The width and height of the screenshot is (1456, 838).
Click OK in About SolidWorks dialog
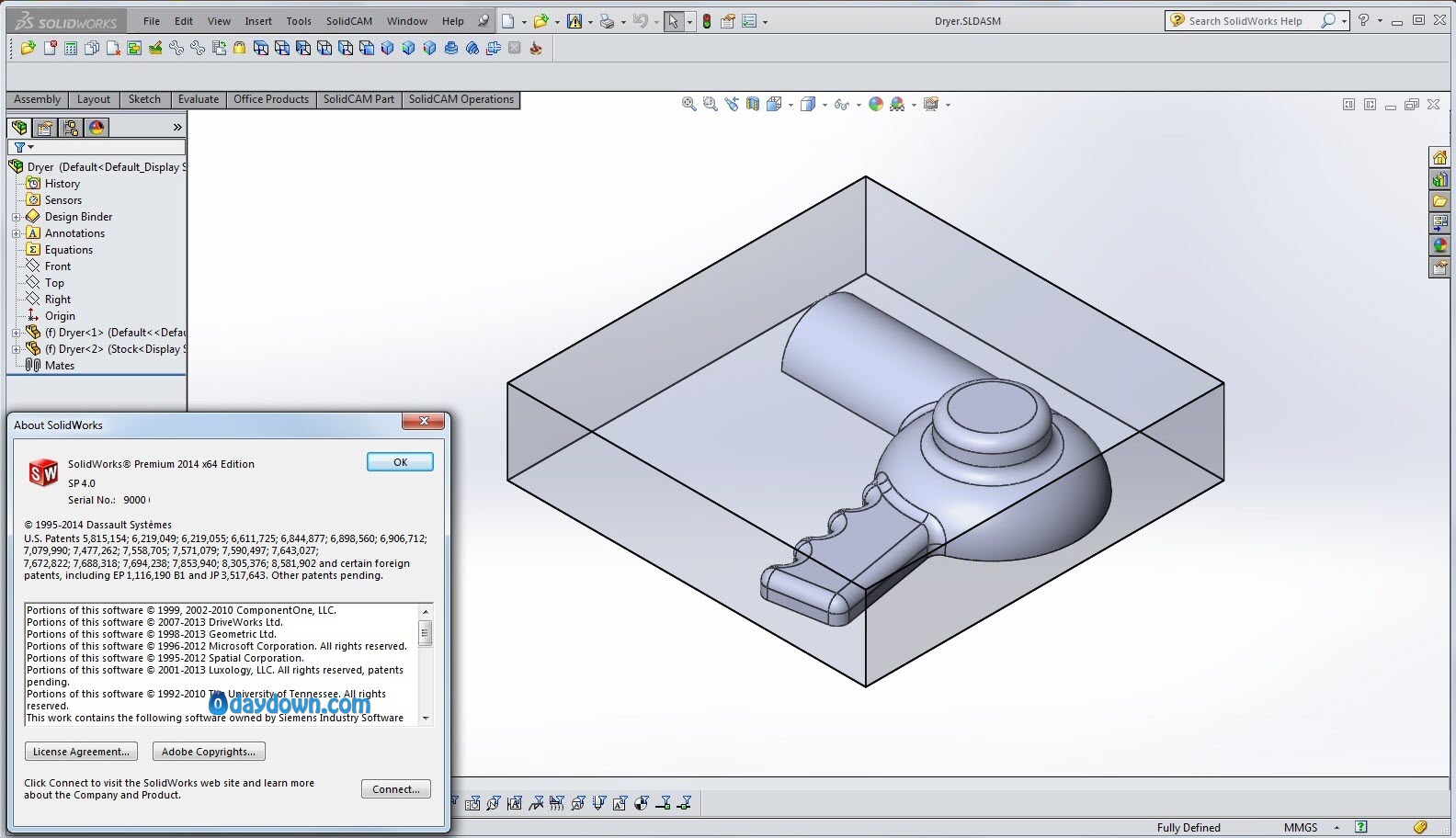[x=400, y=462]
